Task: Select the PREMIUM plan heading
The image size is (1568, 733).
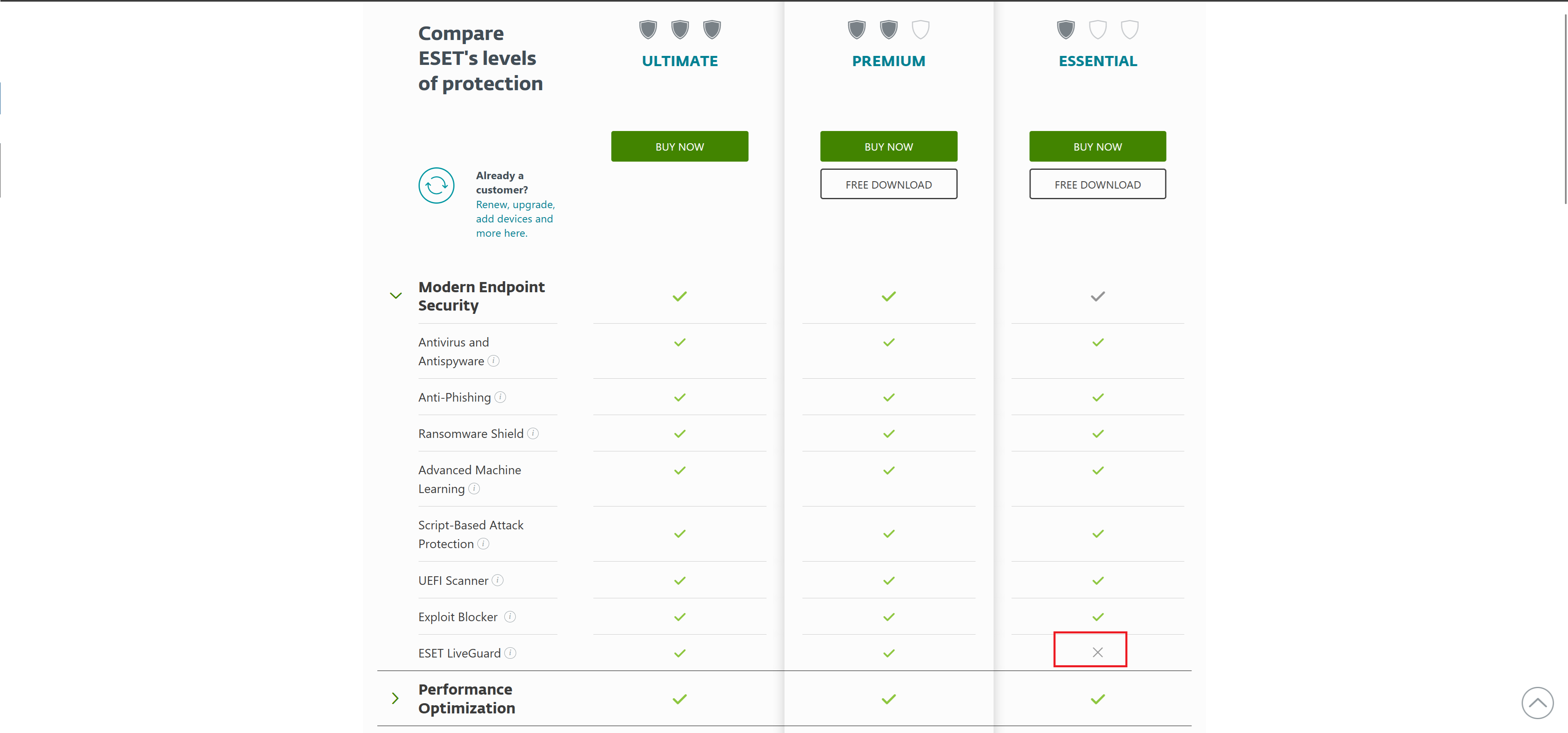Action: point(888,61)
